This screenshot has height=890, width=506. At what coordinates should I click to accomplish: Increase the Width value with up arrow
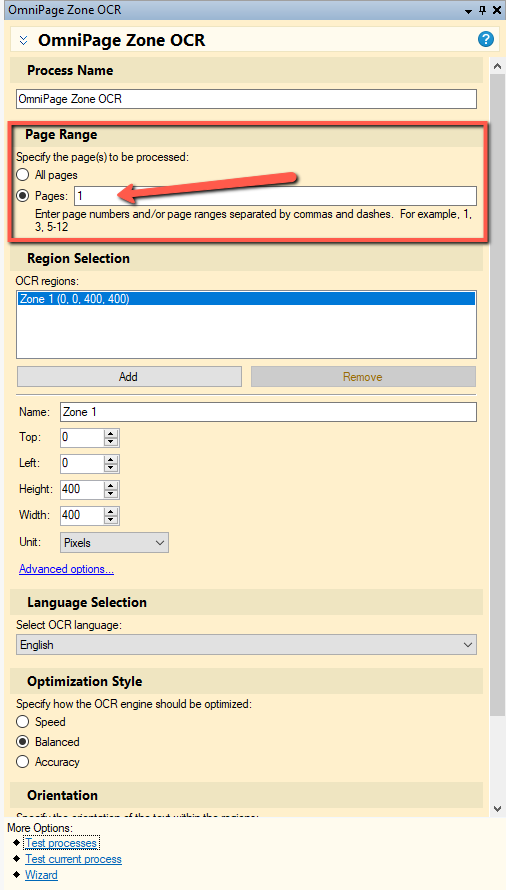coord(111,511)
